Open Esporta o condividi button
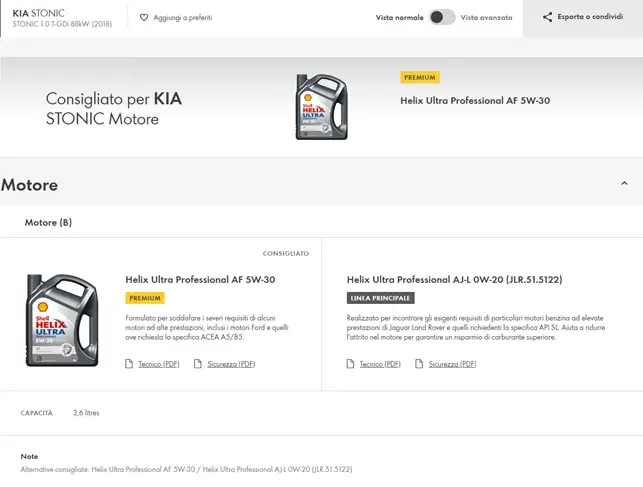This screenshot has width=643, height=487. click(583, 17)
